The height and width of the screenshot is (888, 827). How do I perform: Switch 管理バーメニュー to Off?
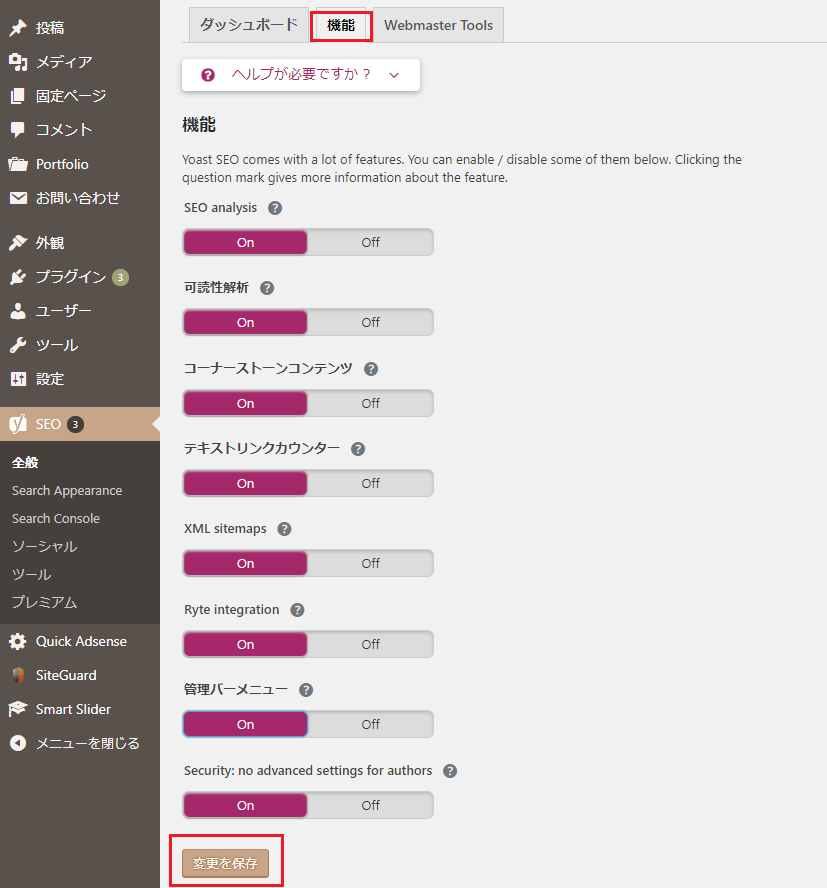[x=370, y=724]
